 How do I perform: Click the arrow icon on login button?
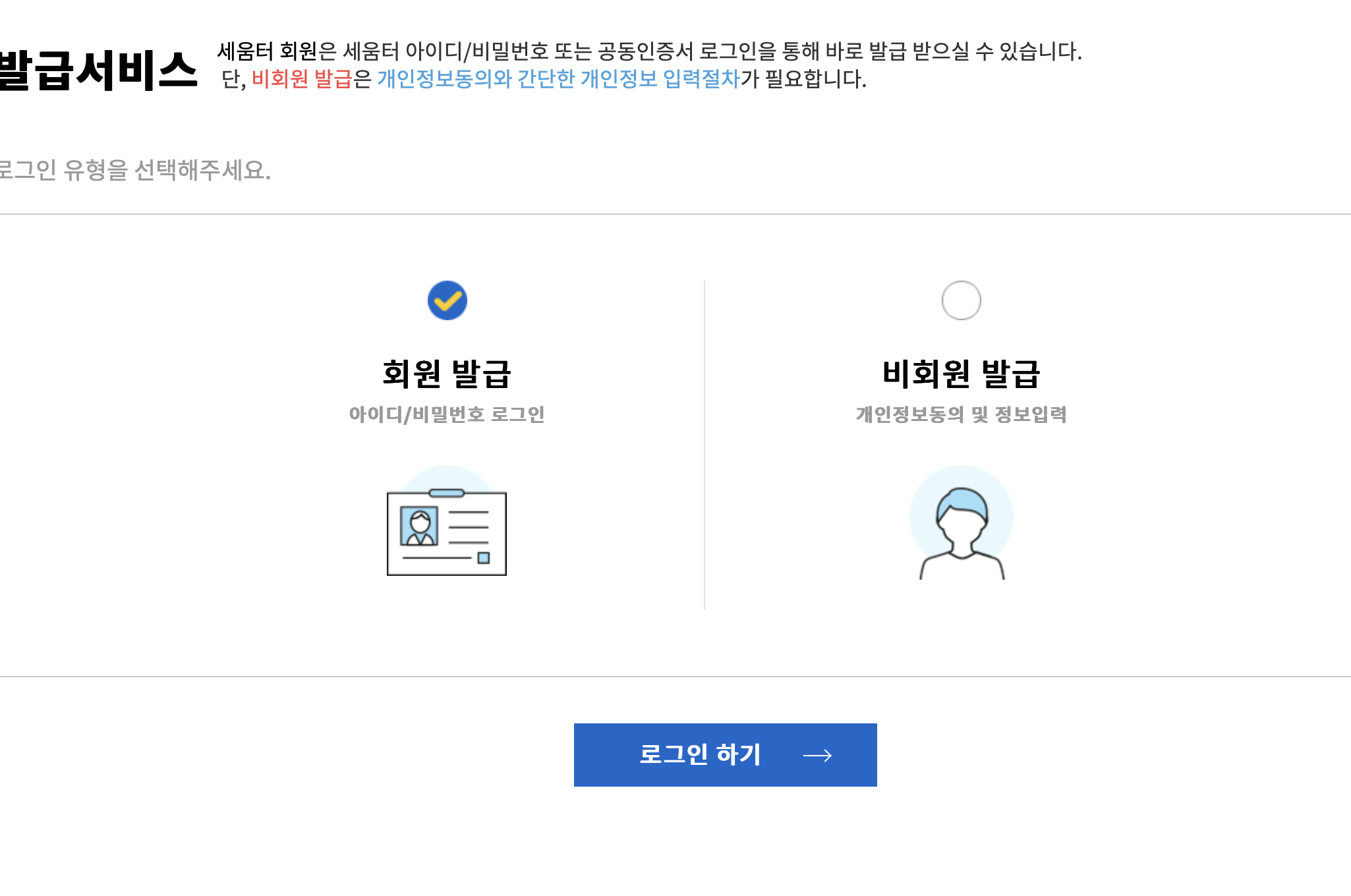[x=817, y=755]
